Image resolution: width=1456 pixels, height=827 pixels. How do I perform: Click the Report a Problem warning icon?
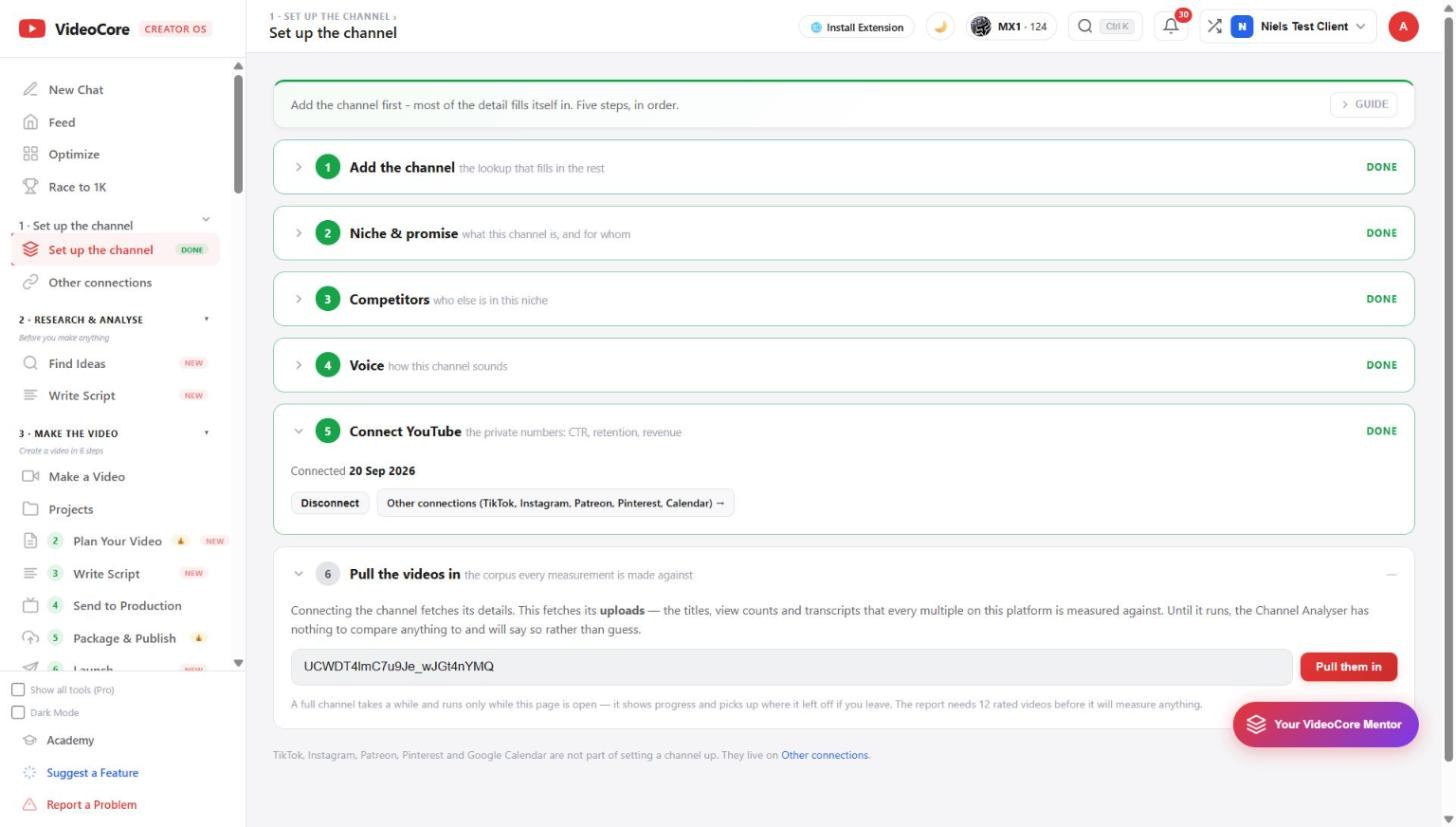pos(30,804)
